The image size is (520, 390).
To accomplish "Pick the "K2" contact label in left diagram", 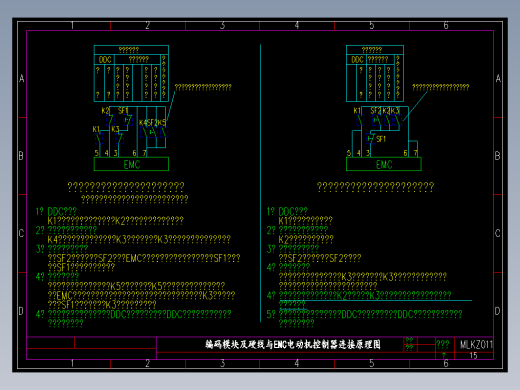I will [105, 111].
